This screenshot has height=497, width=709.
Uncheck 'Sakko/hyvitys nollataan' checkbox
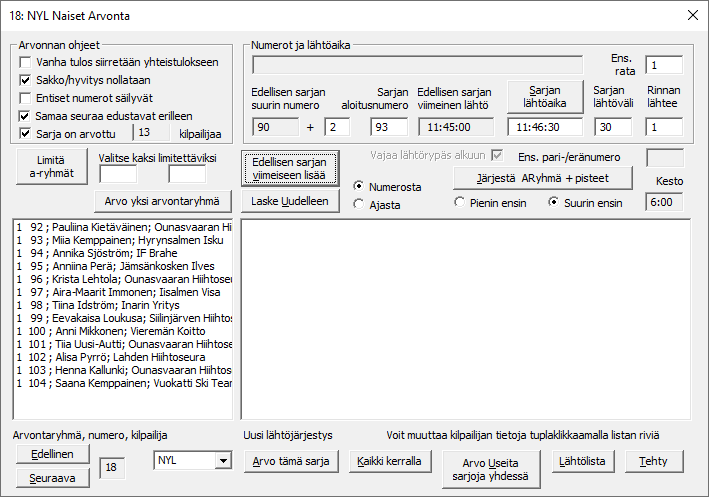point(26,80)
